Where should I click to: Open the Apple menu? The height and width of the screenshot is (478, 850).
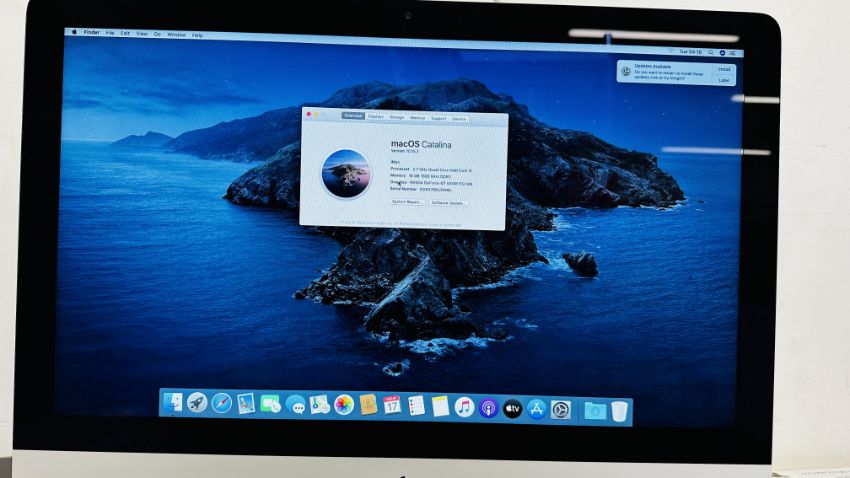[74, 32]
